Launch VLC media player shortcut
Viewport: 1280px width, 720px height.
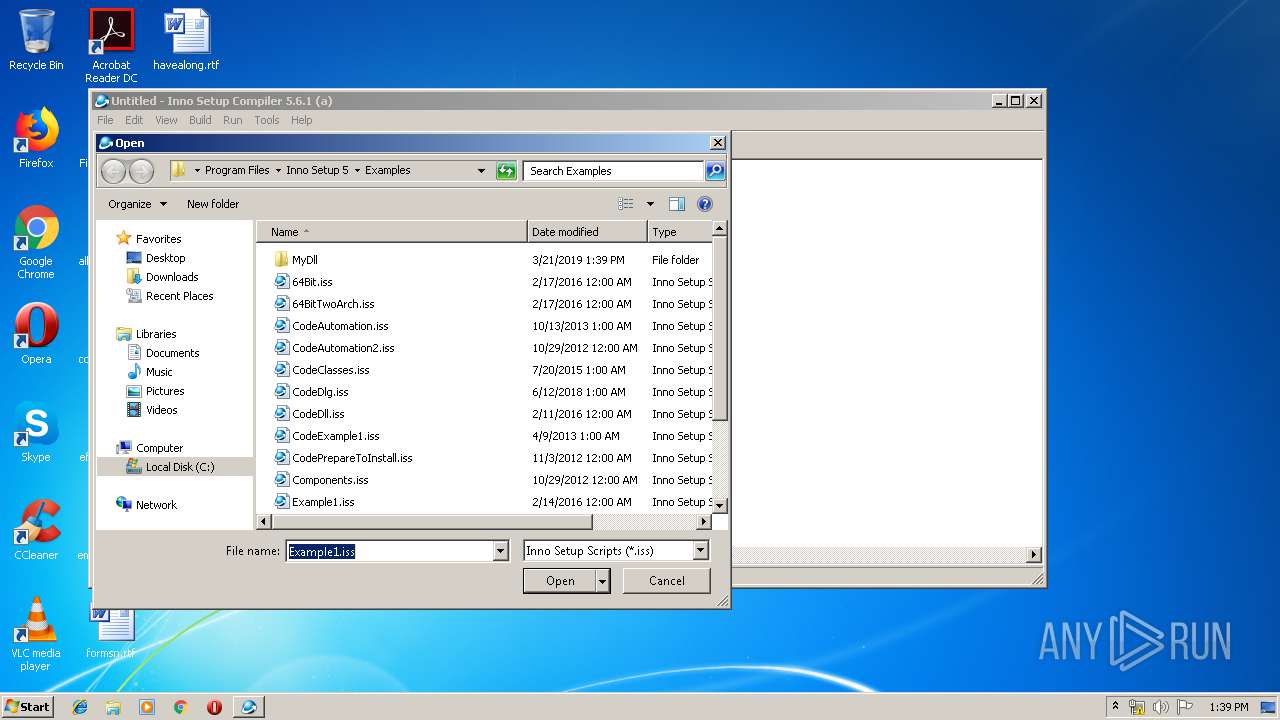point(36,633)
